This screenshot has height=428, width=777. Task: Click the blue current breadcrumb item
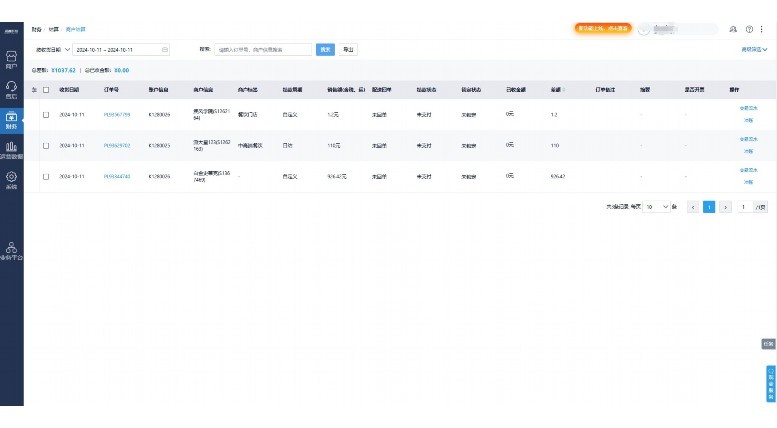tap(75, 29)
